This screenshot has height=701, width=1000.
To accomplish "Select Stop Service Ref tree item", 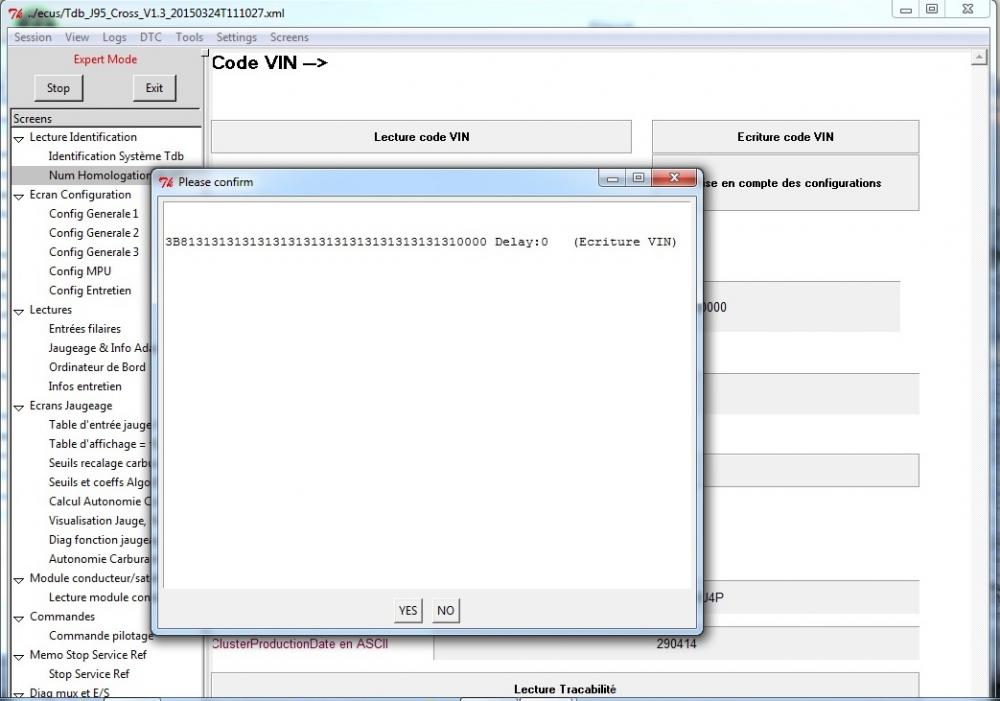I will point(89,674).
